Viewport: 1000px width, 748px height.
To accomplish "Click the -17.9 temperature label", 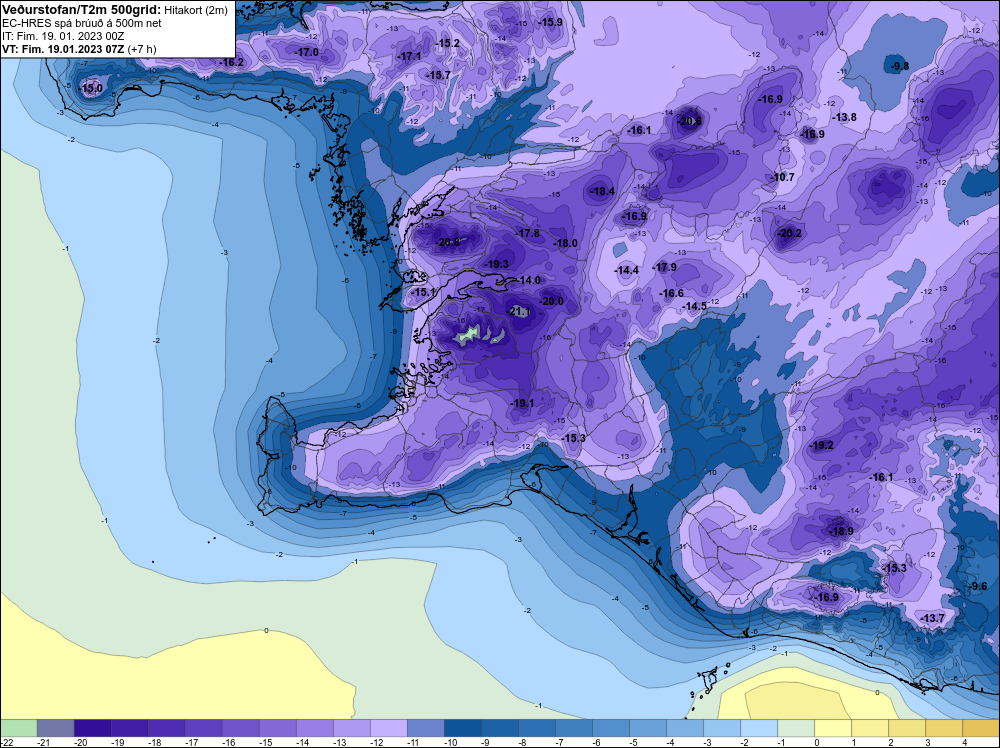I will [665, 267].
